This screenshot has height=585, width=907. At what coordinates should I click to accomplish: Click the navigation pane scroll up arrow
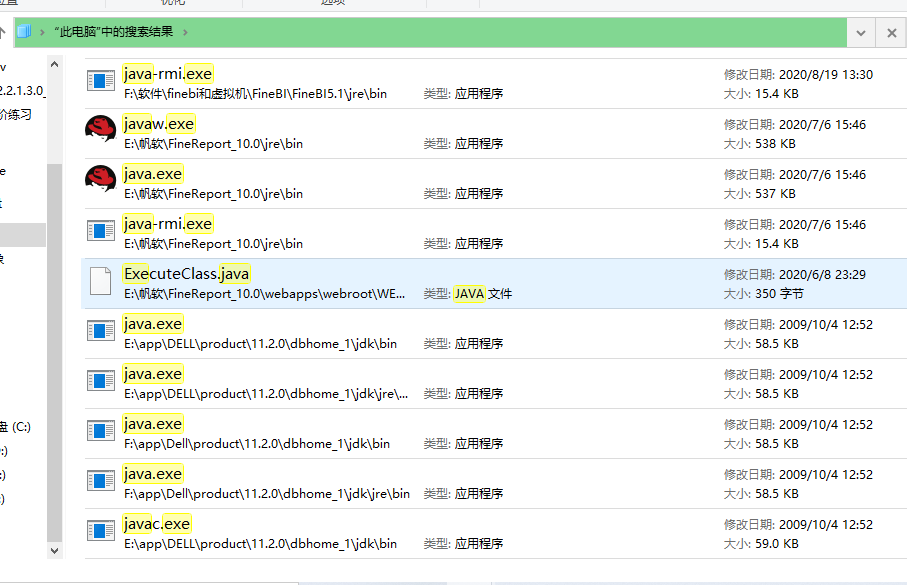pos(54,64)
